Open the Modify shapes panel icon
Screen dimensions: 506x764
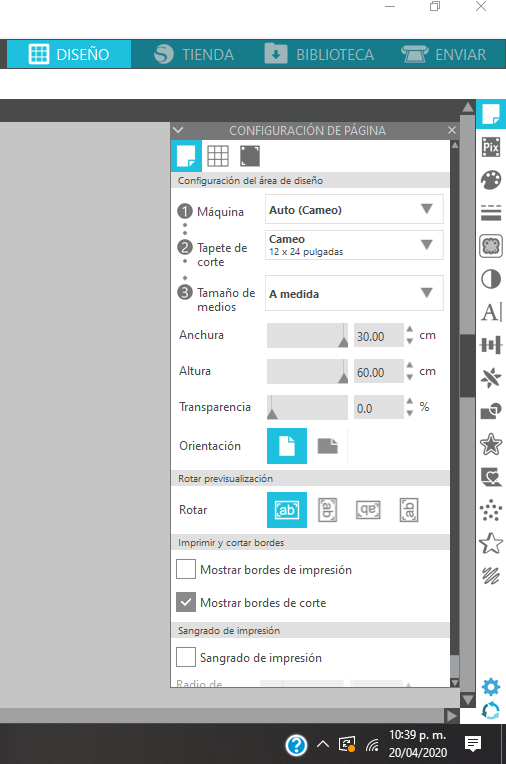pos(491,411)
